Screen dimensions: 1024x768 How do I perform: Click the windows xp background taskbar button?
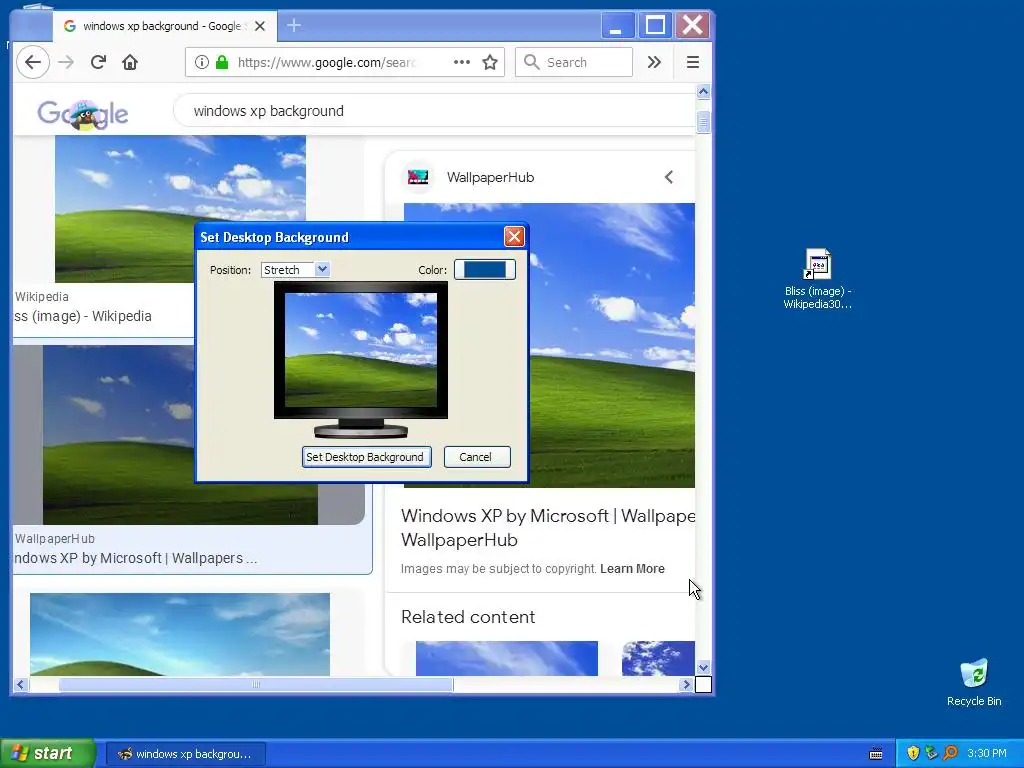tap(185, 754)
